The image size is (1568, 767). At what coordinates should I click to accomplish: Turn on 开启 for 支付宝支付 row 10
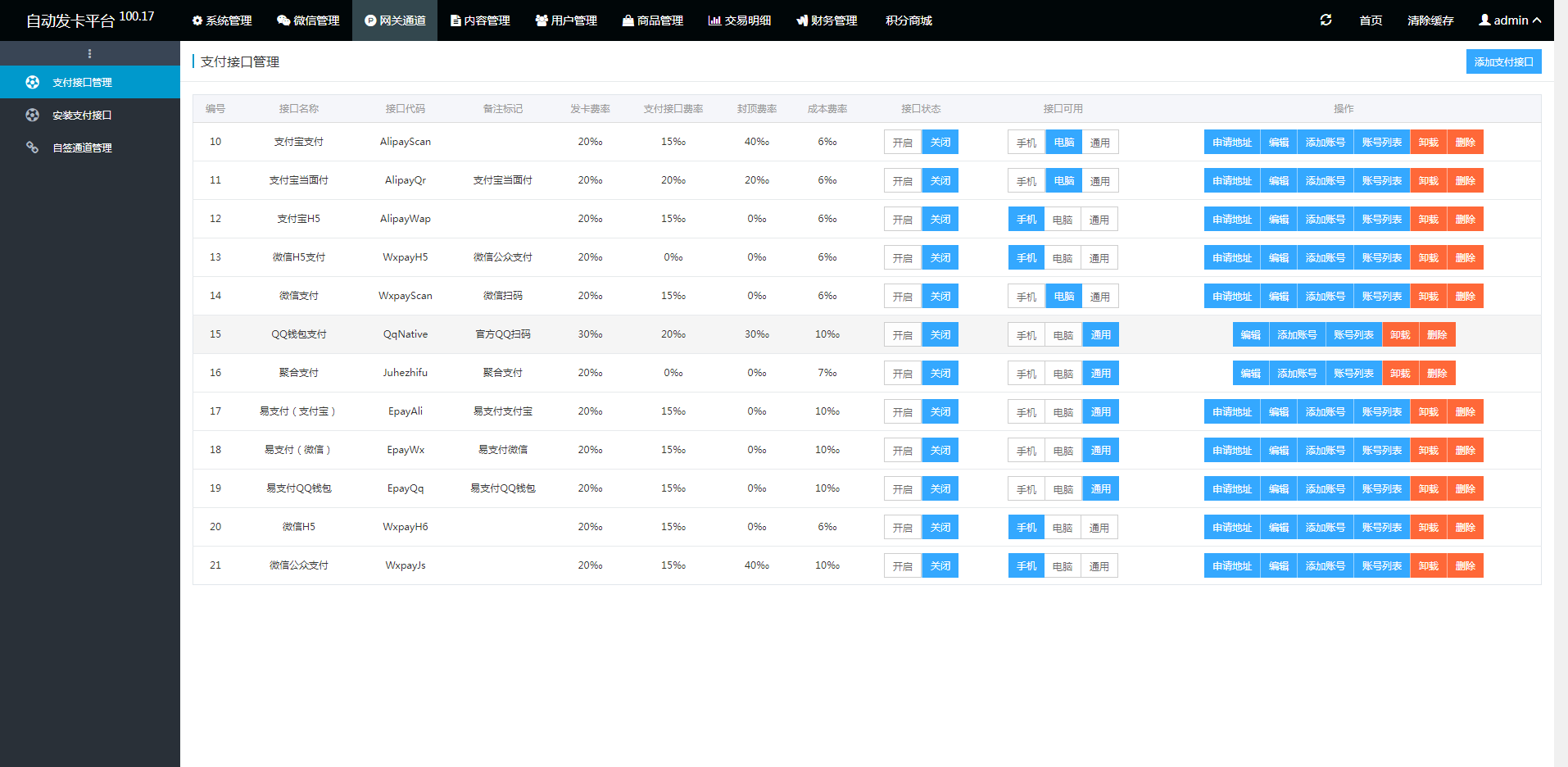902,143
